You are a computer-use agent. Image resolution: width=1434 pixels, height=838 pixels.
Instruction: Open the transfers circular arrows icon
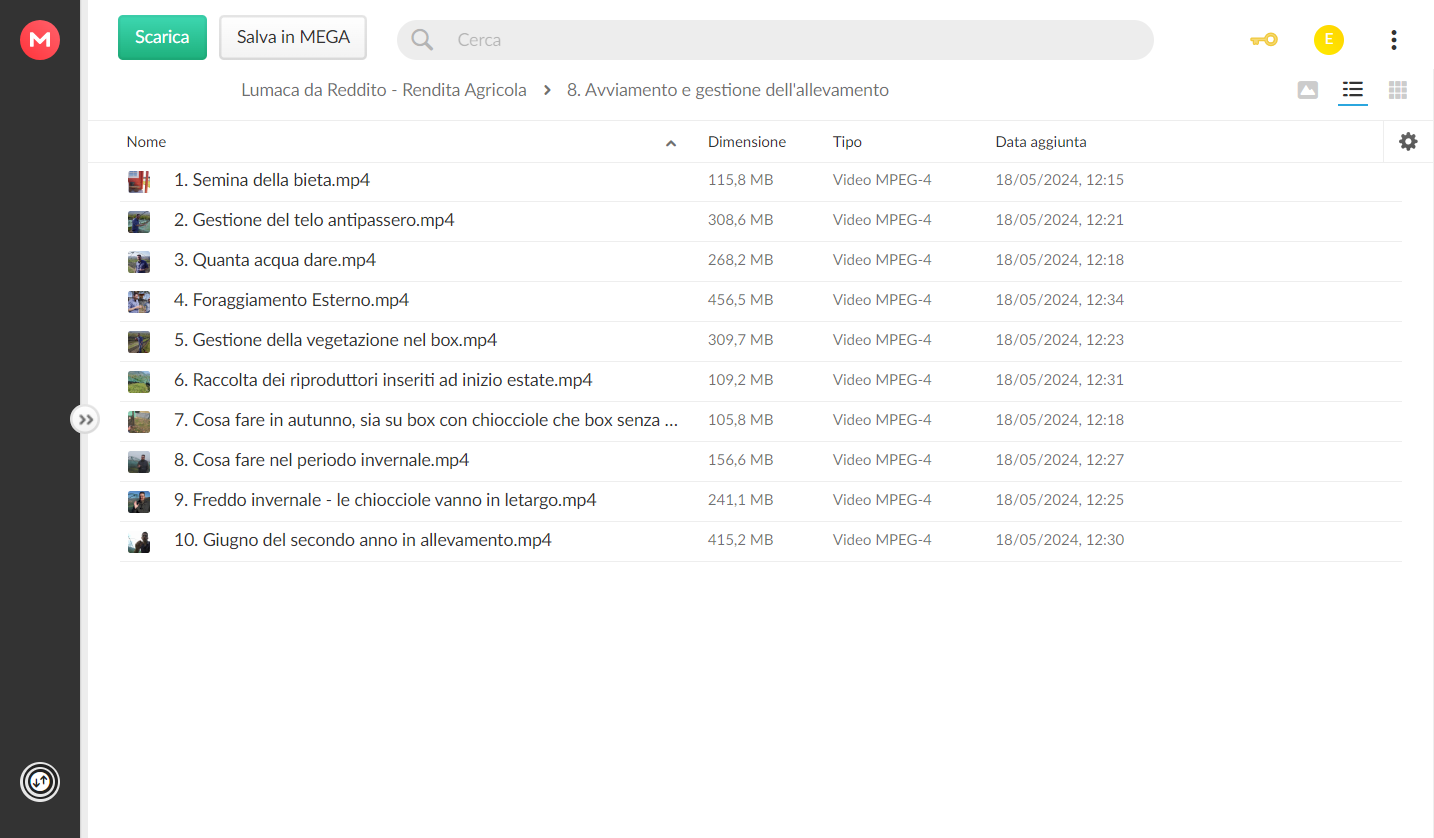click(40, 781)
